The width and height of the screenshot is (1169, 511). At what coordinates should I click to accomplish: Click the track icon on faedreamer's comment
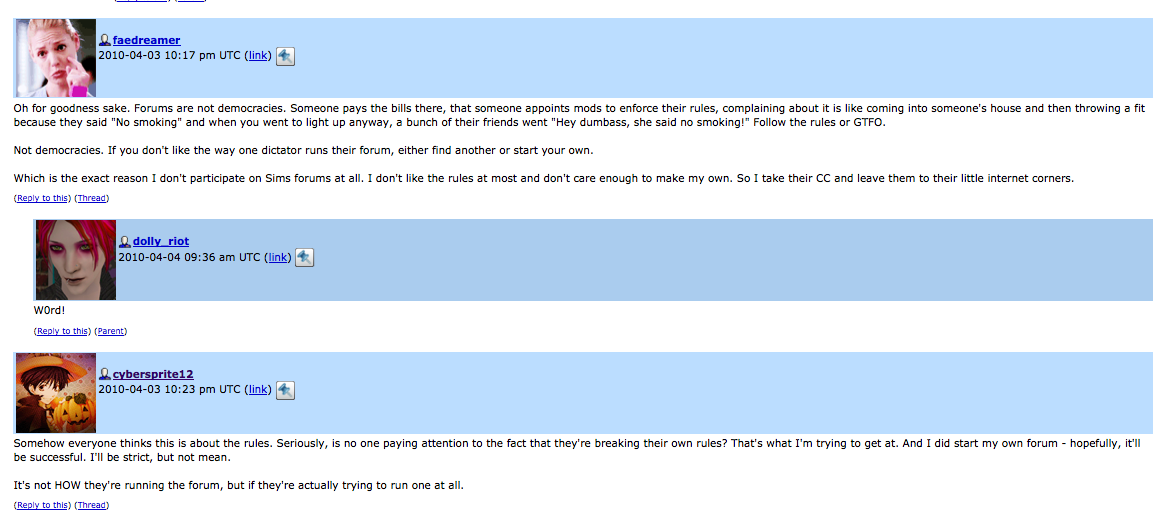285,56
